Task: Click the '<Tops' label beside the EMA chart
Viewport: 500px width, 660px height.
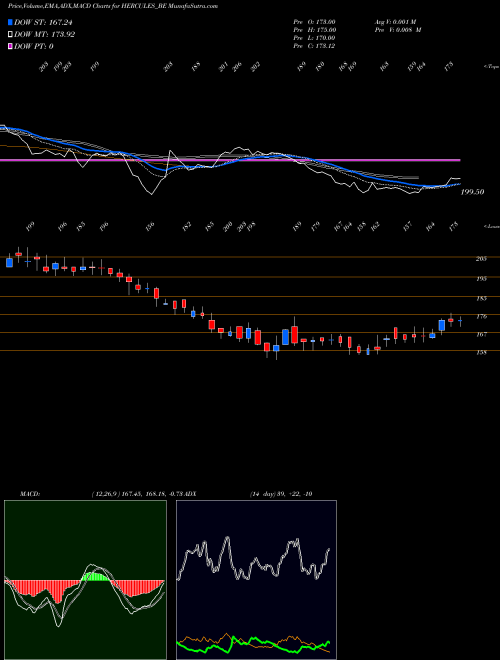Action: (x=491, y=67)
